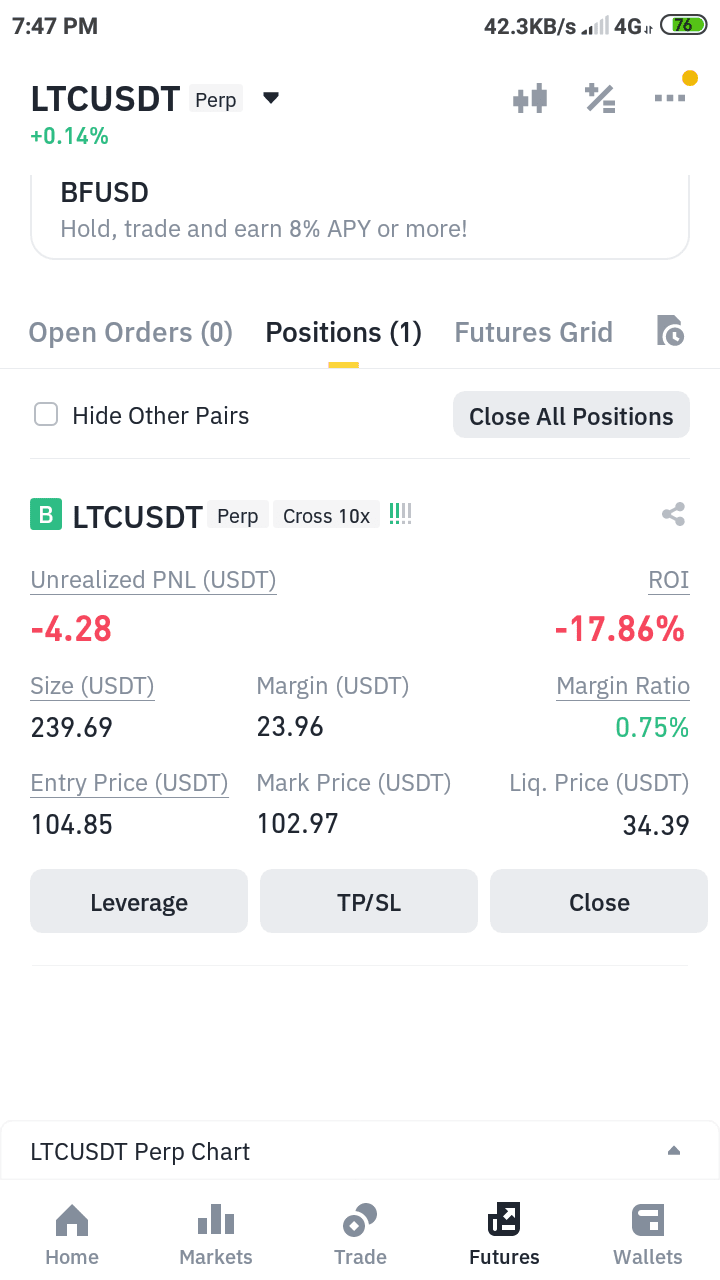Open the candlestick chart icon
This screenshot has width=720, height=1280.
click(530, 99)
